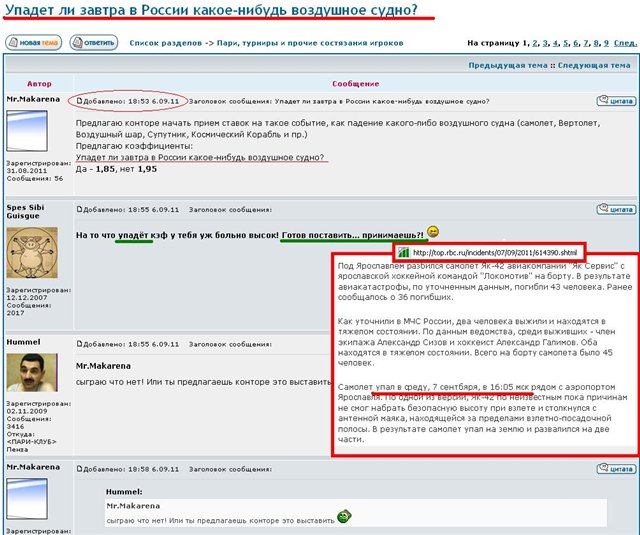The height and width of the screenshot is (535, 640).
Task: Go to page 3 of thread
Action: coord(545,43)
